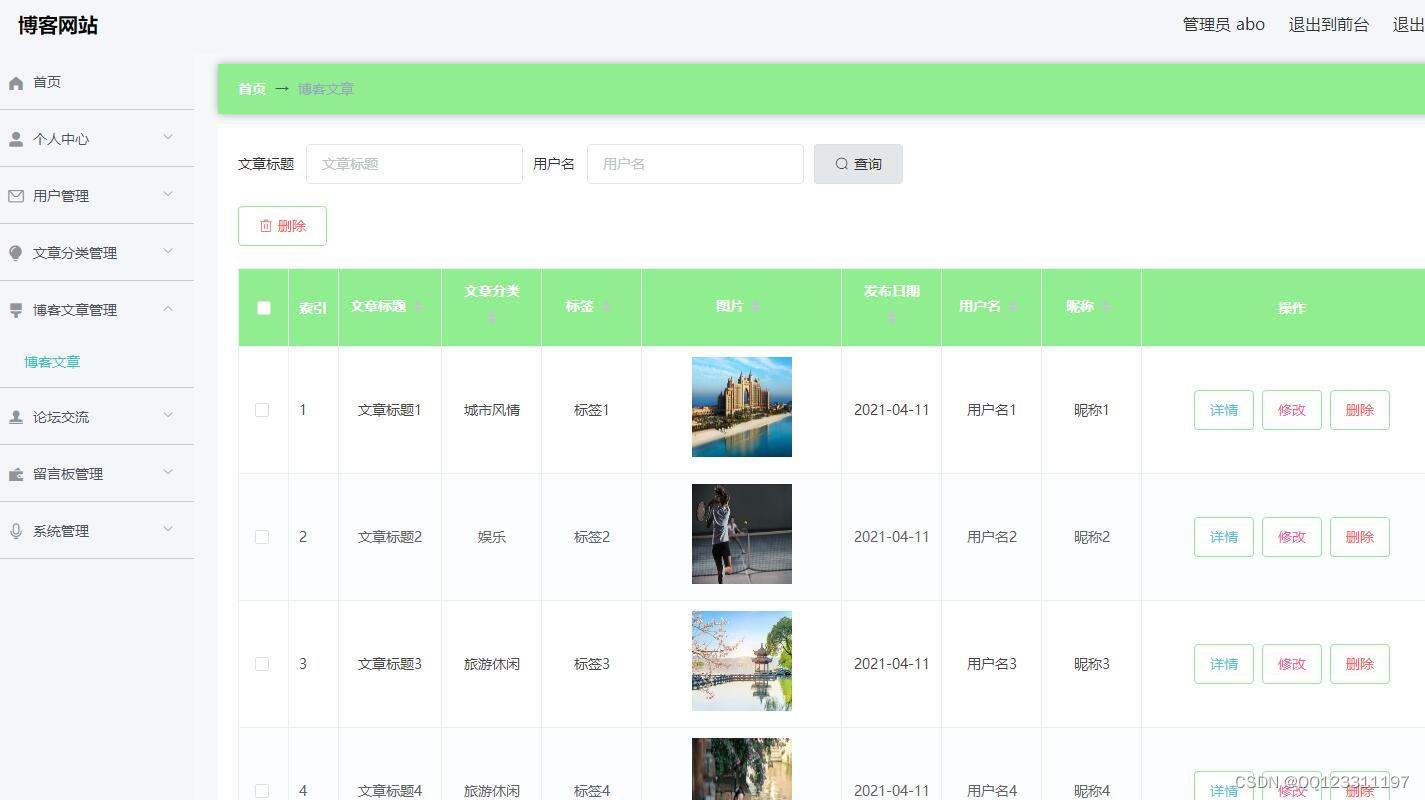Click 修改 for 文章标题3
Screen dimensions: 1425x800
1292,664
